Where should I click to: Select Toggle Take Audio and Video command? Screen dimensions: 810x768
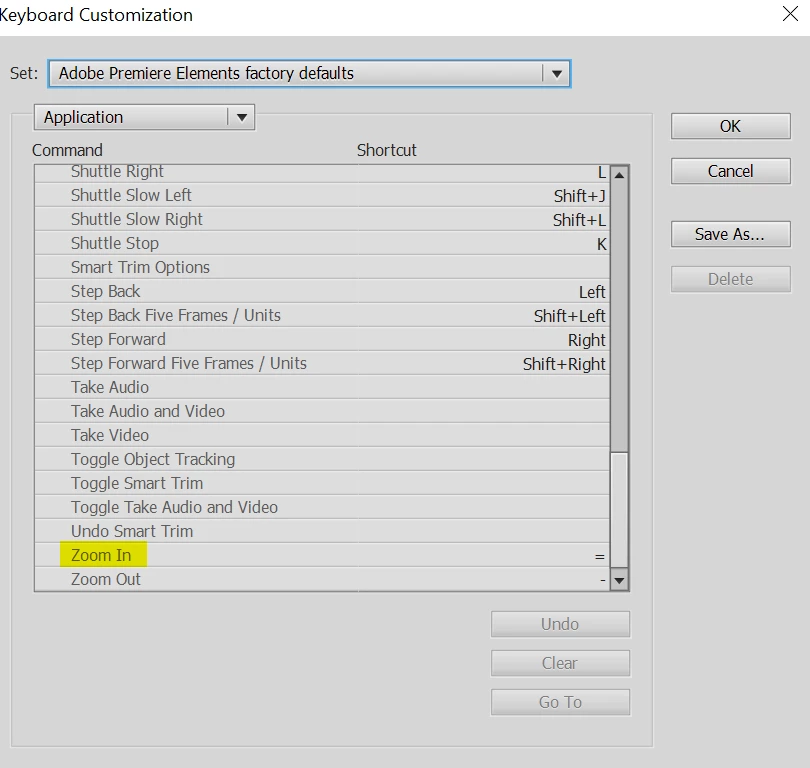322,507
